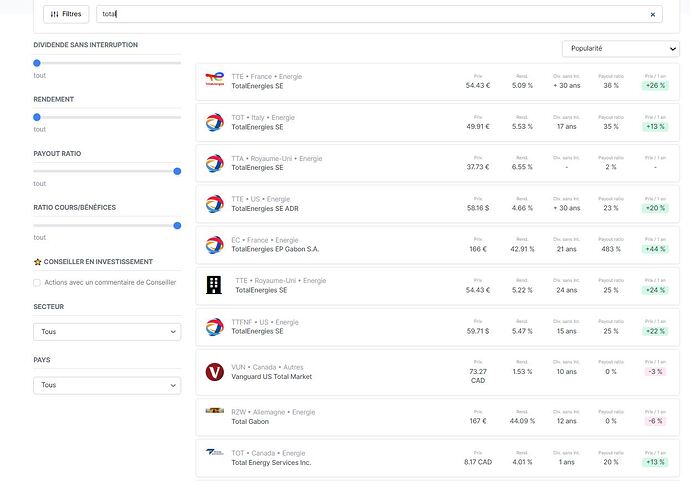Click the logo of TotalEnergies SE ADR

tap(215, 204)
